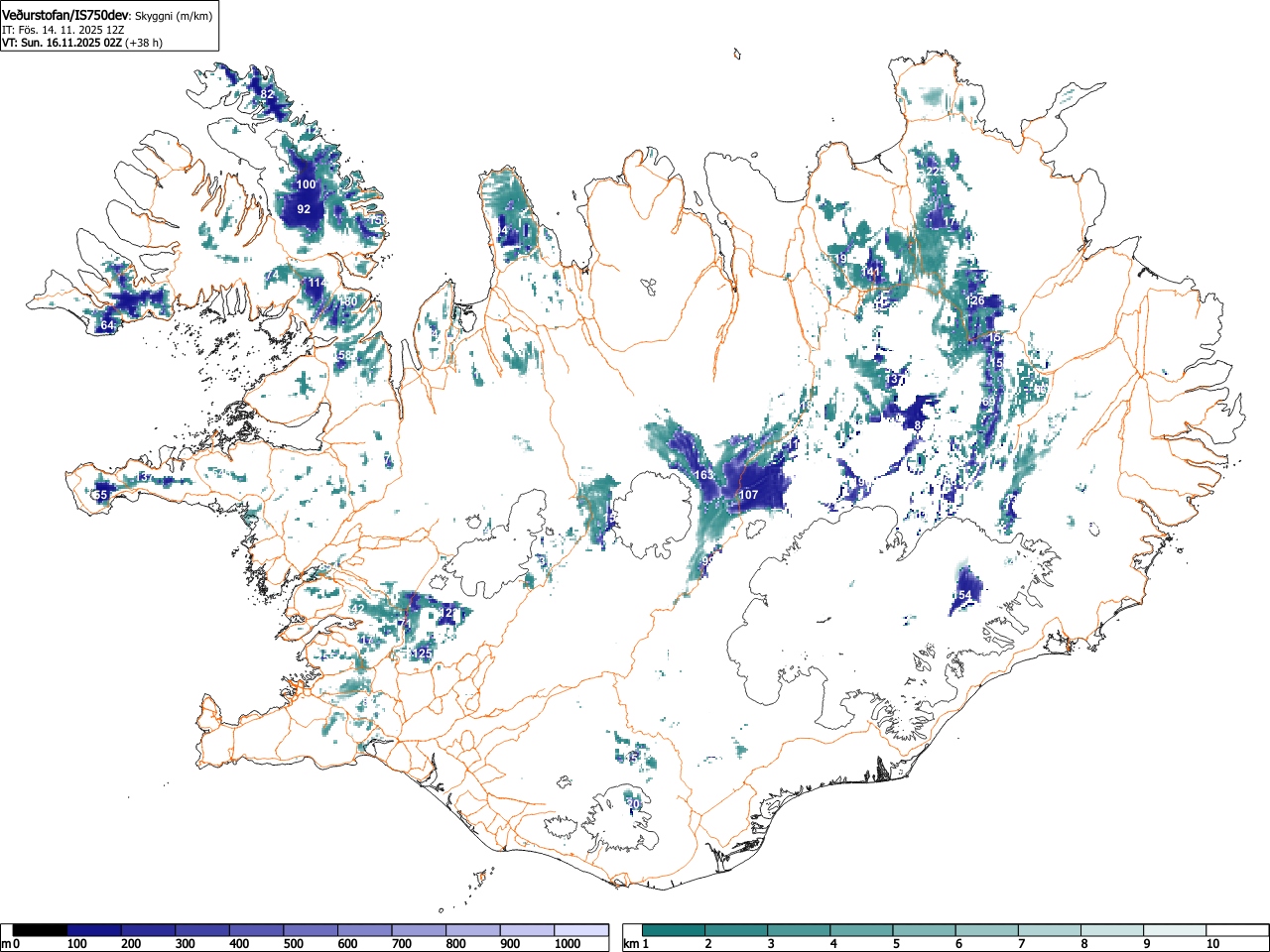Screen dimensions: 1270x952
Task: Click the '114' visibility value
Action: coord(317,283)
